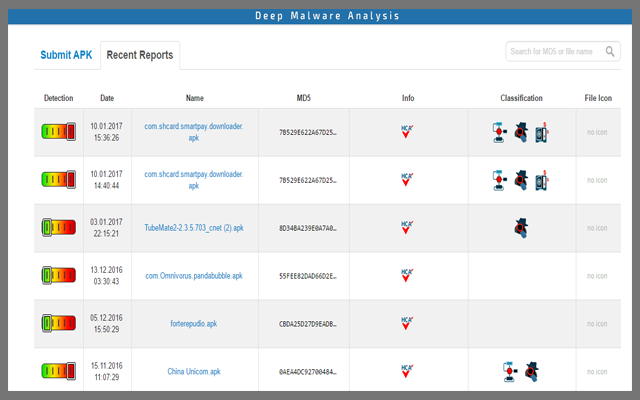640x400 pixels.
Task: Click the HCA info icon for TubeMate2 report
Action: click(407, 228)
